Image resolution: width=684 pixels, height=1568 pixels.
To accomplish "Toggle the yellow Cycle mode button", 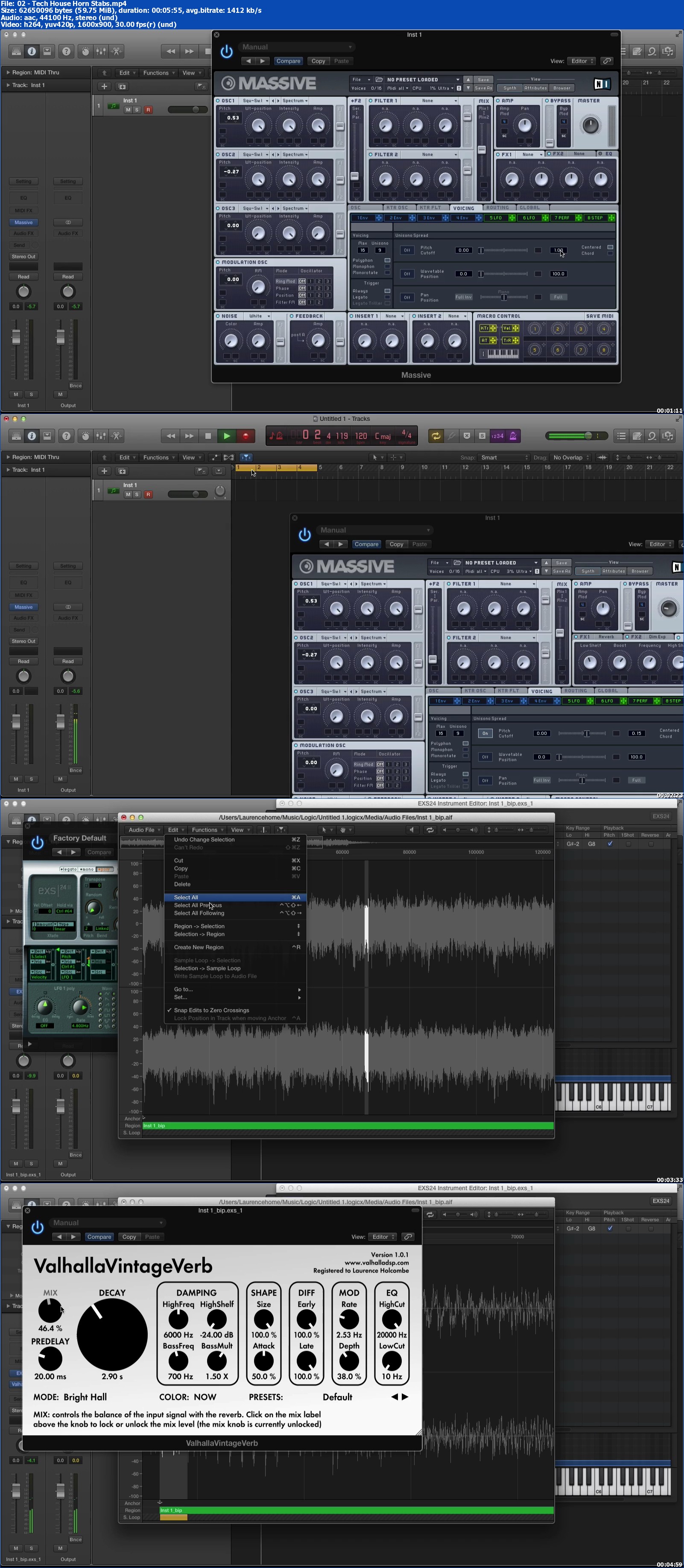I will 436,436.
